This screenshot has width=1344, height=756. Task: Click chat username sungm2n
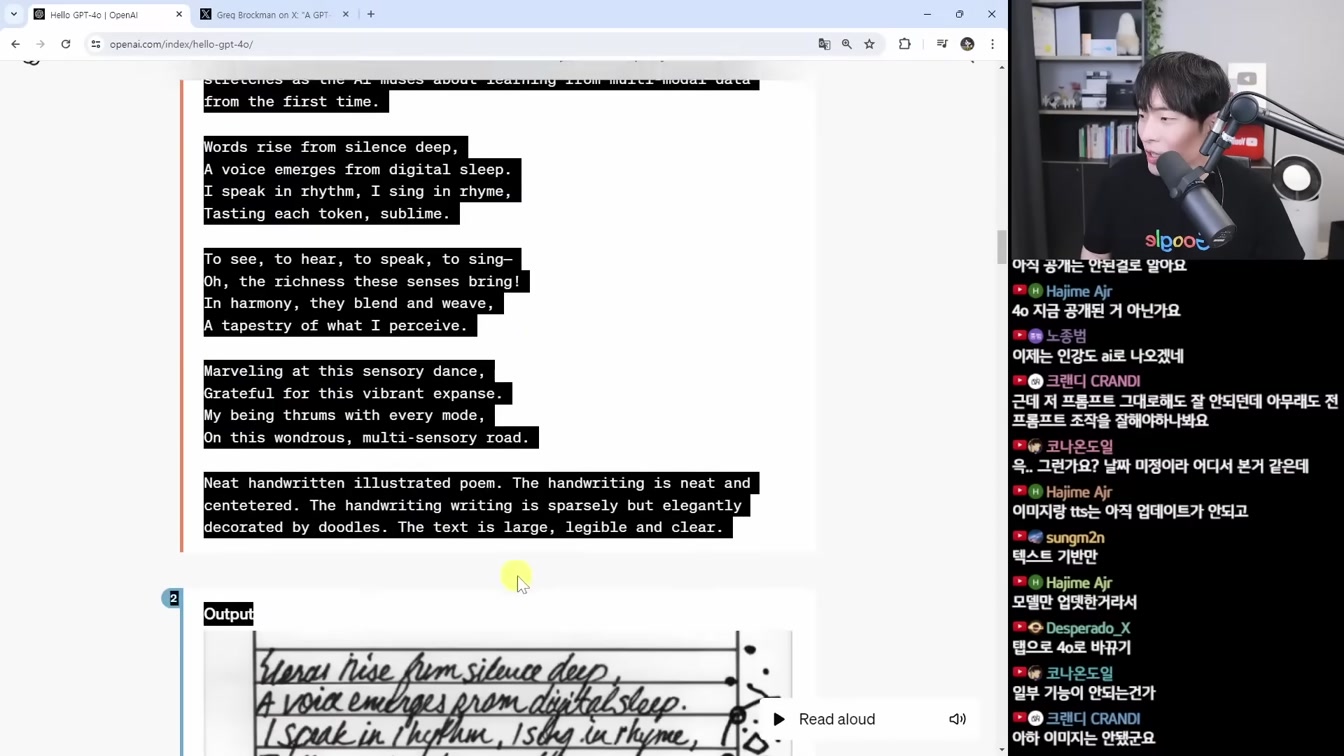(x=1074, y=538)
